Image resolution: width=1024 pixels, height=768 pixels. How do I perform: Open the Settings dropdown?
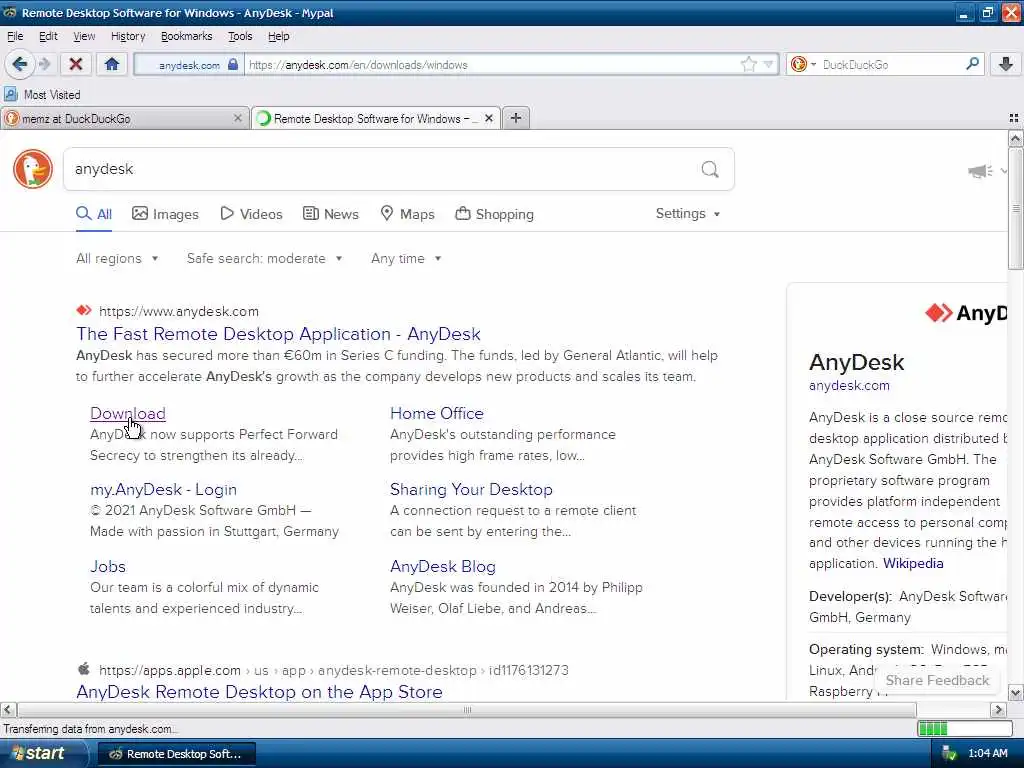tap(688, 214)
